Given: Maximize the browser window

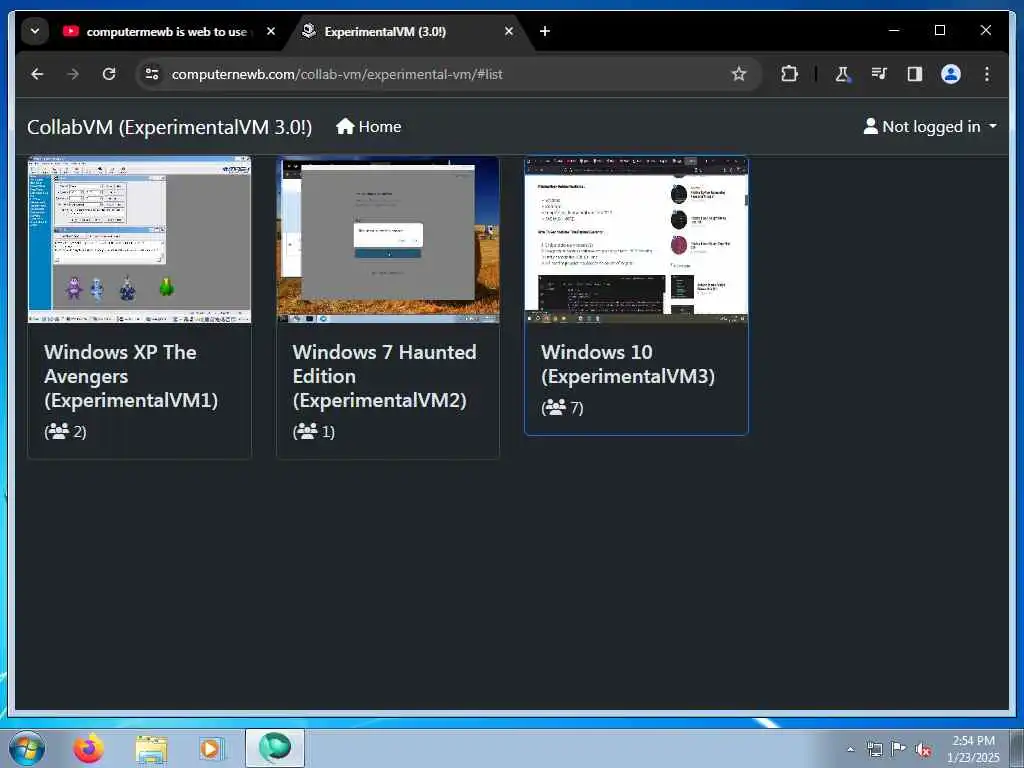Looking at the screenshot, I should pos(940,31).
